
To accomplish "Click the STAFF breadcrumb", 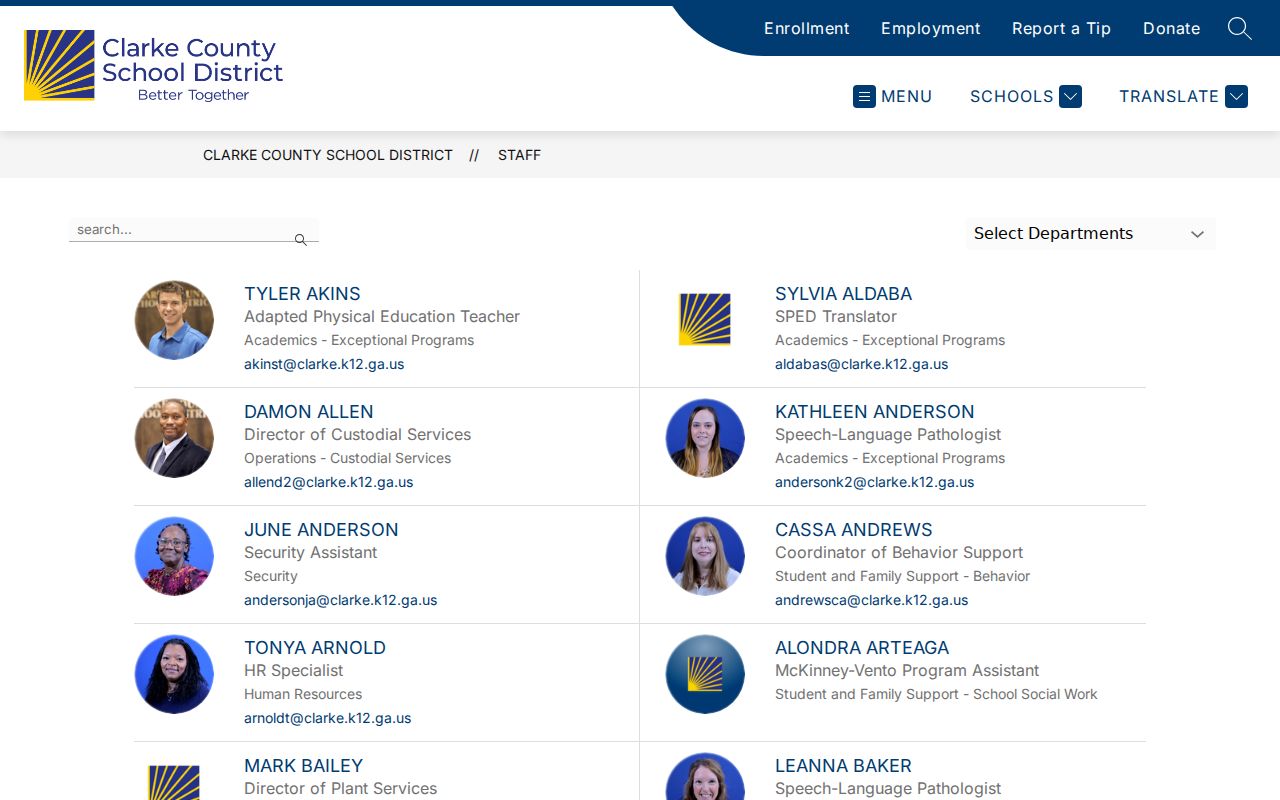I will pos(519,155).
